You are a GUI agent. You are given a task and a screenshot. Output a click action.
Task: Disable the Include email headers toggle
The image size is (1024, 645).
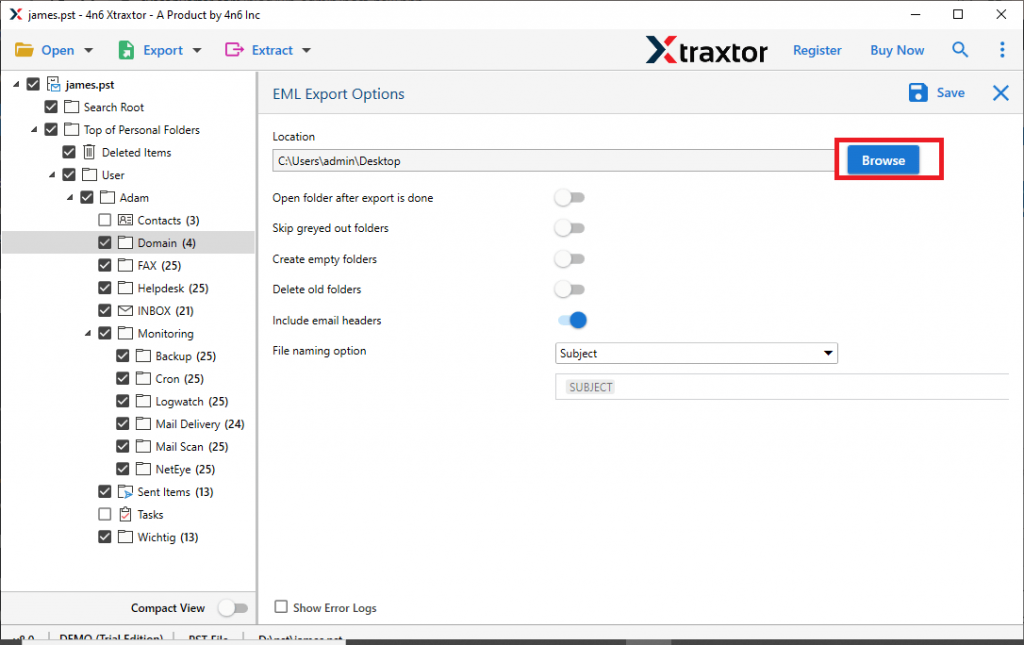[571, 320]
